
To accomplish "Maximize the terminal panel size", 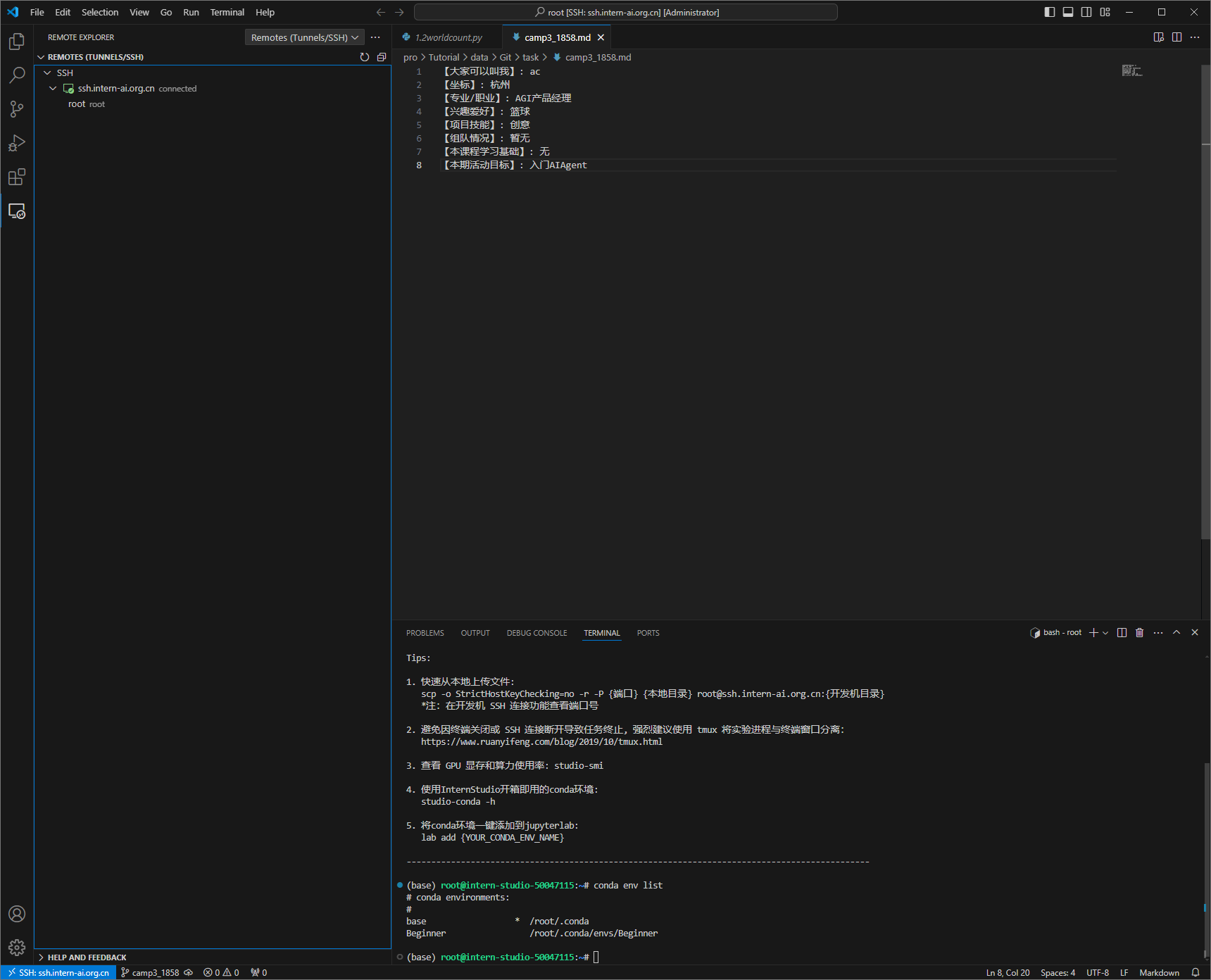I will [x=1177, y=633].
